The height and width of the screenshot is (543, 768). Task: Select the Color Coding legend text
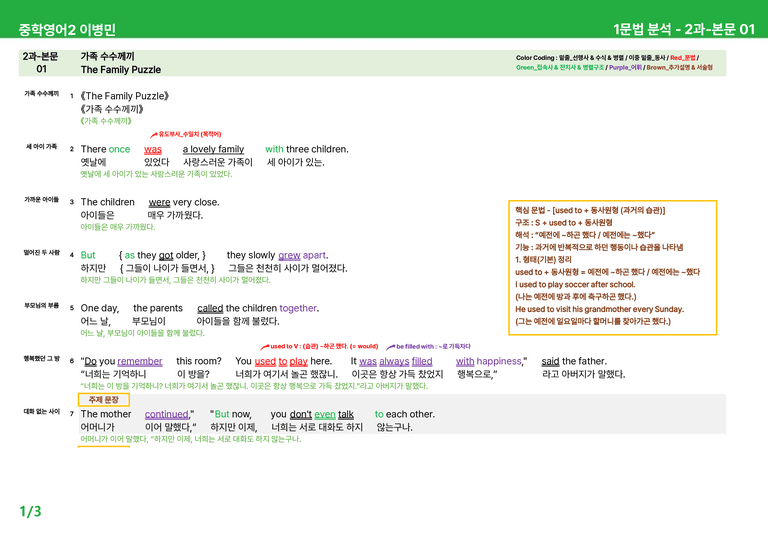click(x=614, y=63)
